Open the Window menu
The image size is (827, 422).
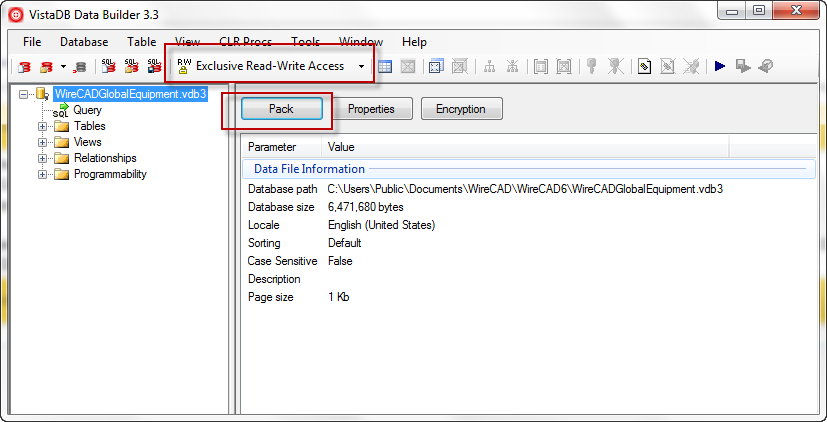click(361, 42)
